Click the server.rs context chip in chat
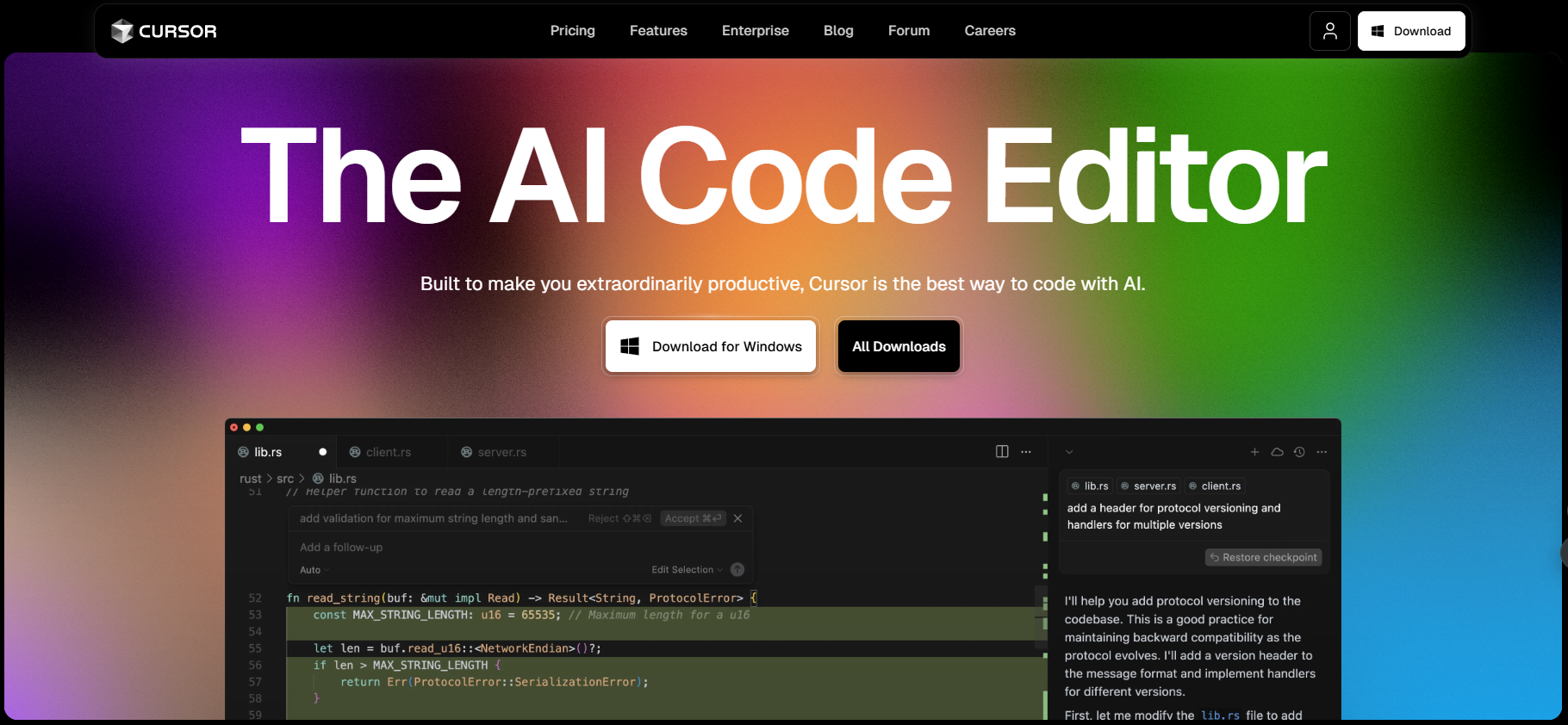 coord(1148,486)
